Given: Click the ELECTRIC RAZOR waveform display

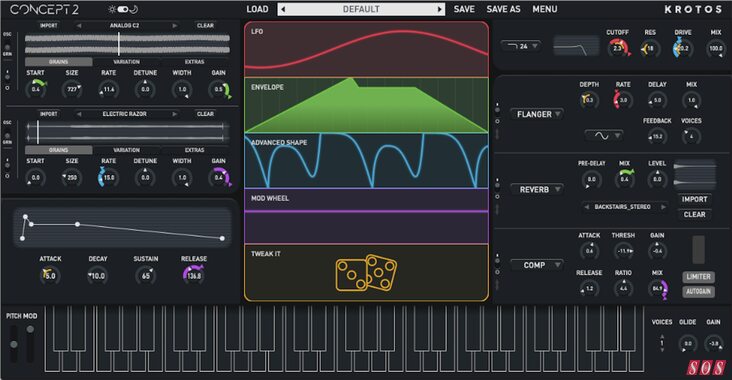Looking at the screenshot, I should coord(127,132).
